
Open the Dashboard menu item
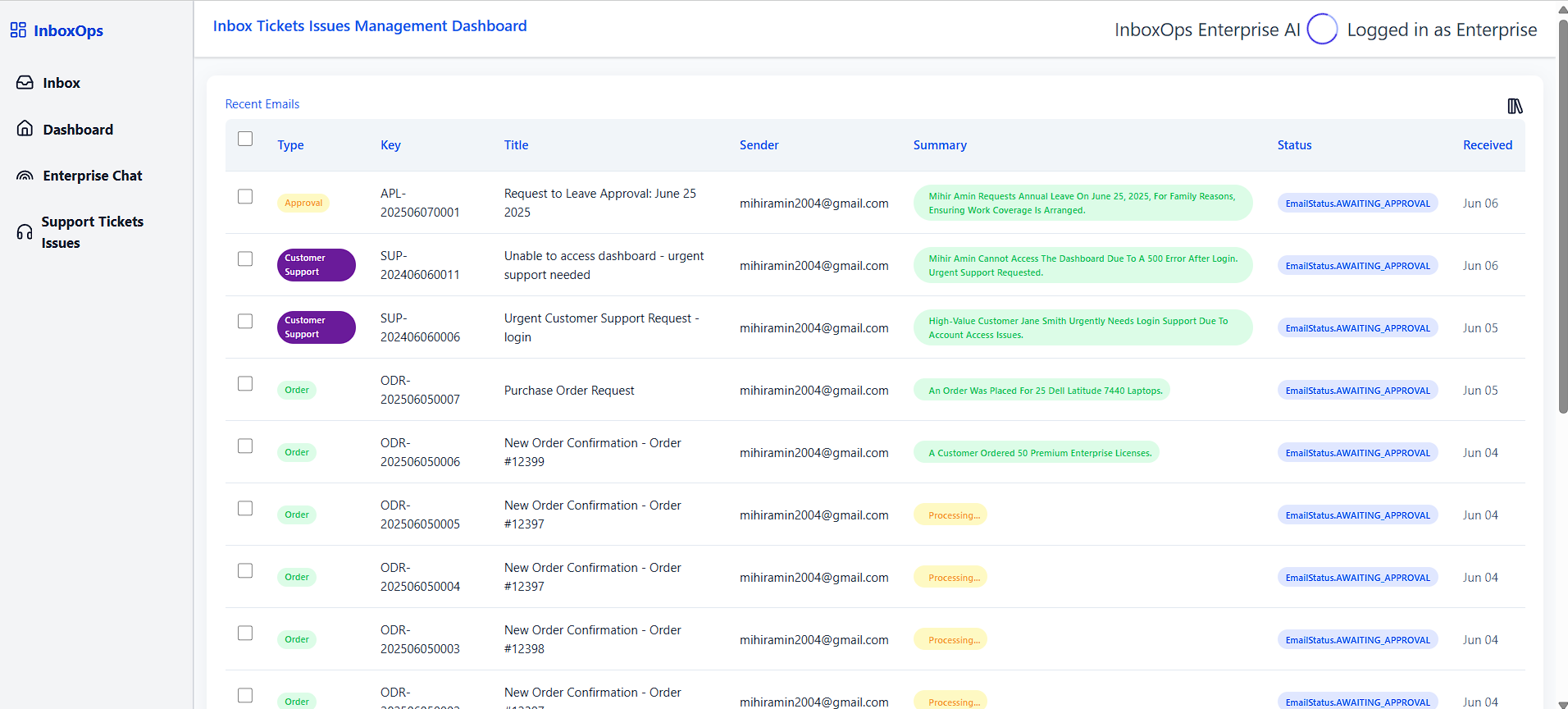point(78,130)
